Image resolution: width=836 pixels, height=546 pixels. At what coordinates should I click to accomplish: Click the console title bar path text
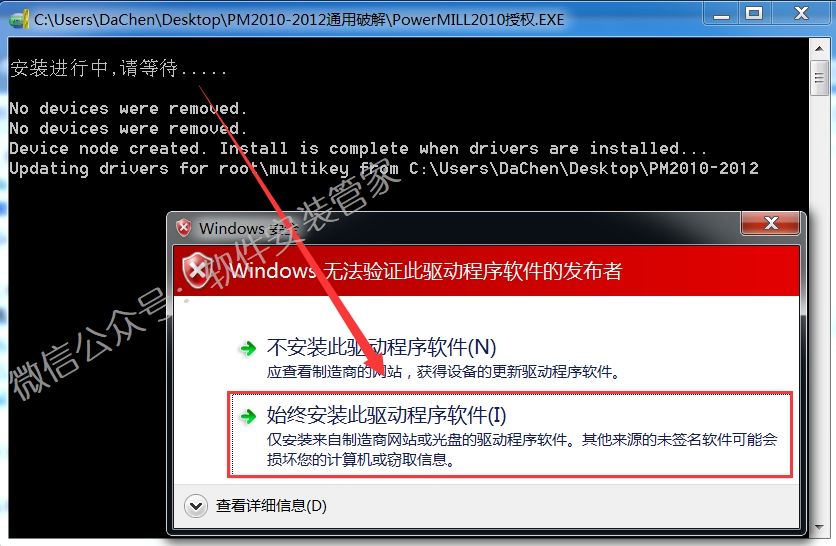299,20
